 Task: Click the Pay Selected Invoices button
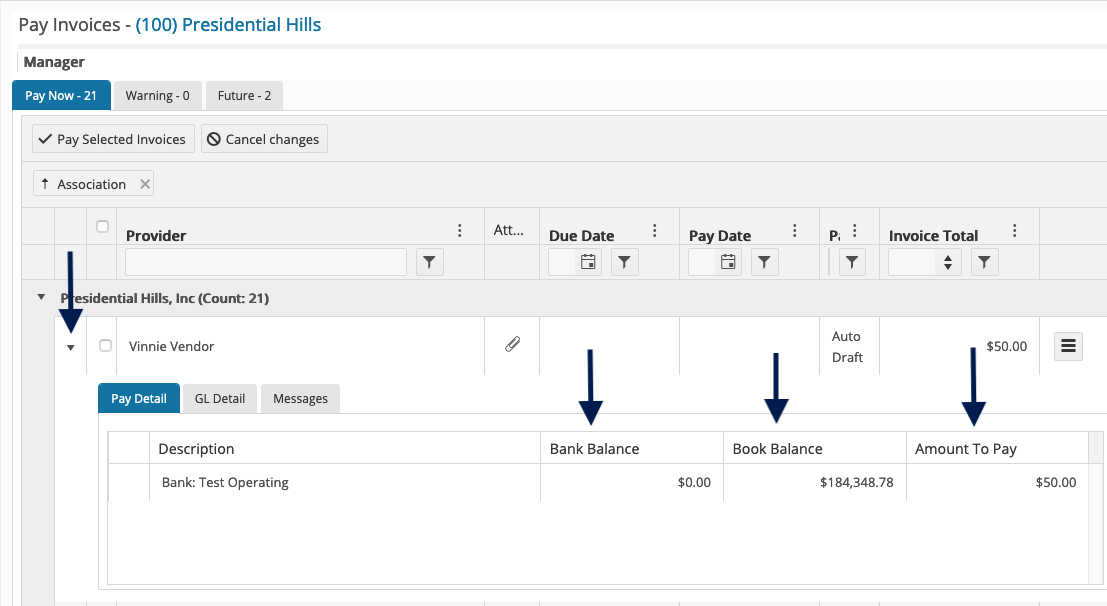pyautogui.click(x=113, y=139)
